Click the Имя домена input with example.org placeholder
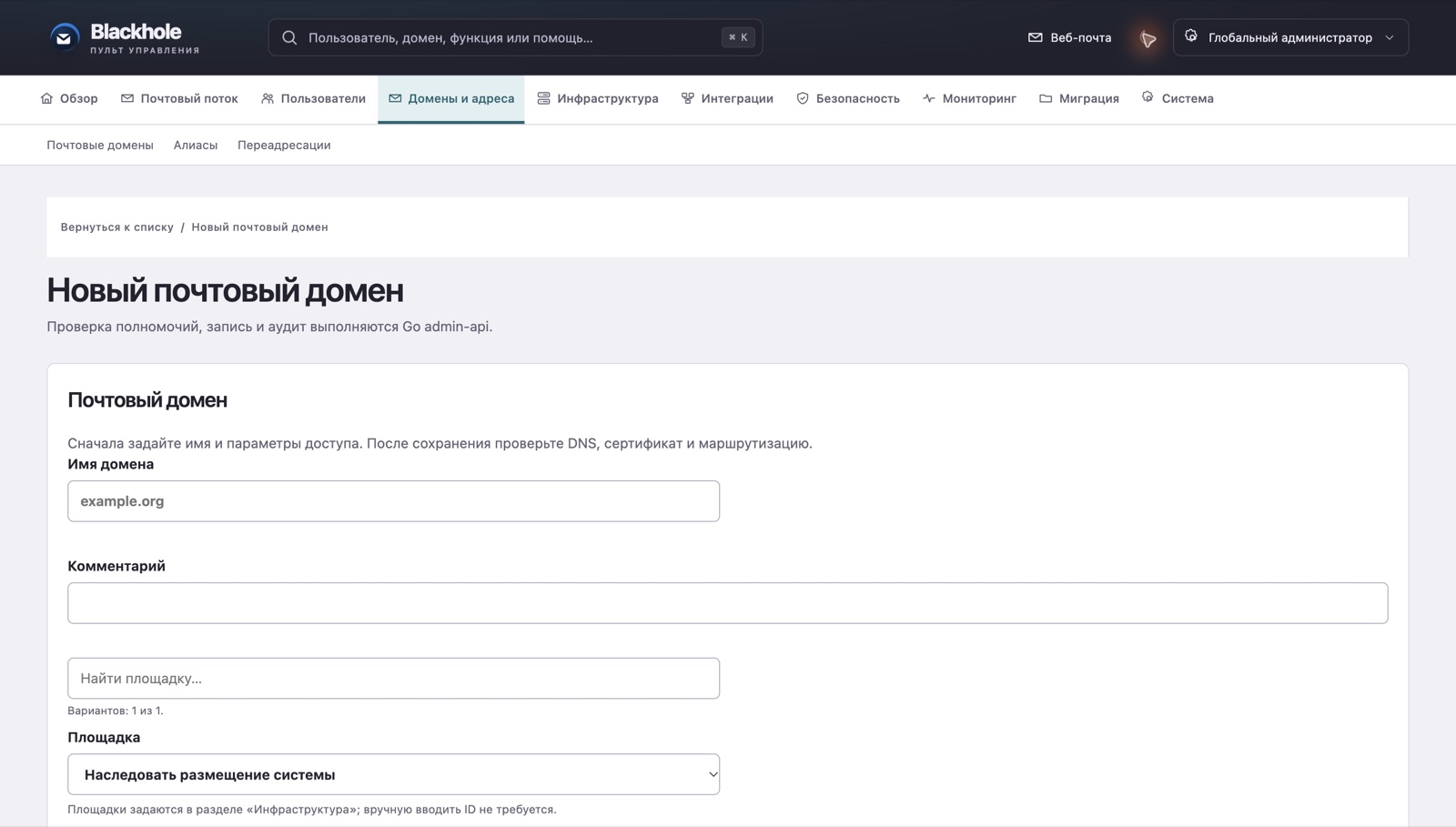 [393, 501]
